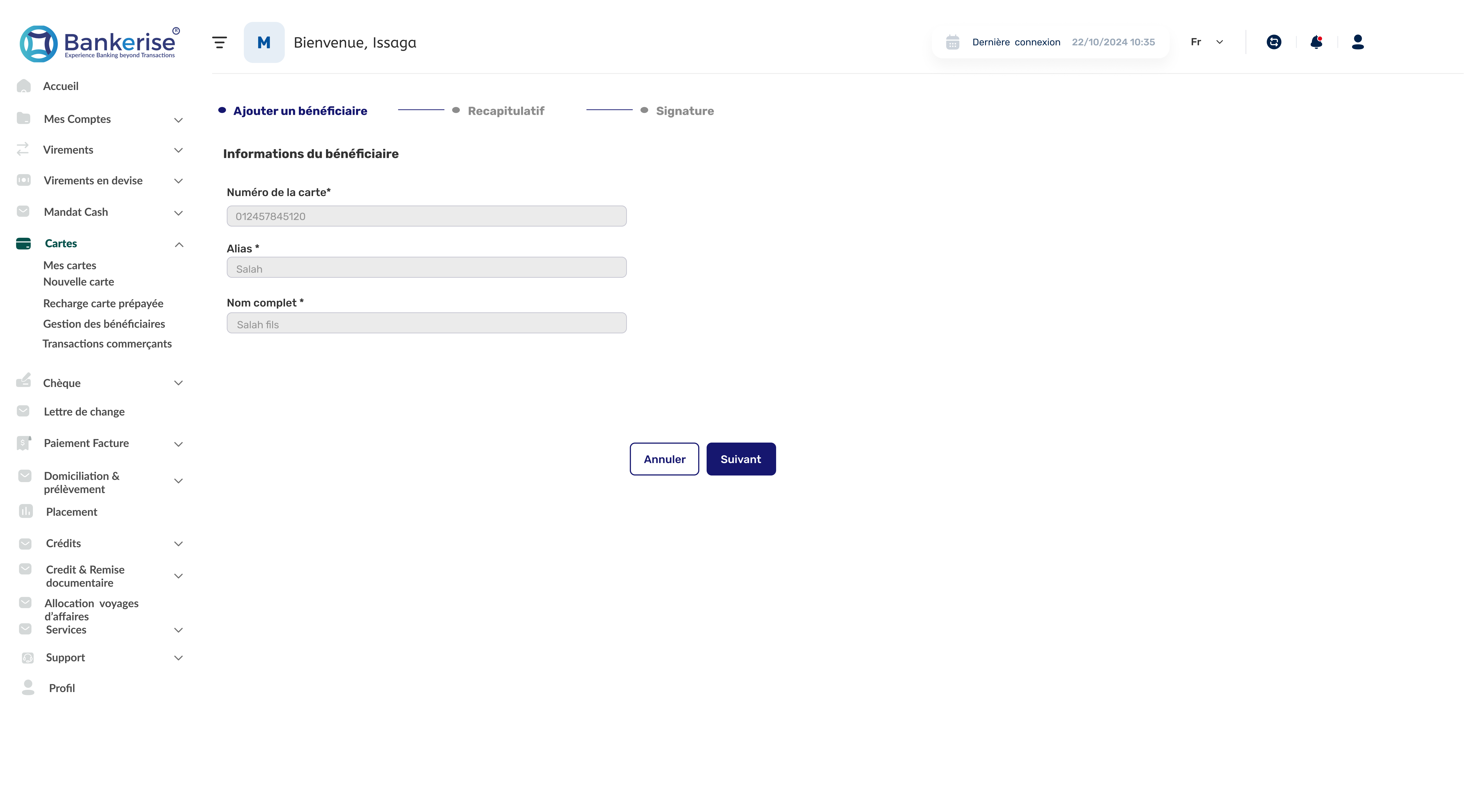Expand the Domiciliation & prélèvement chevron

(178, 481)
